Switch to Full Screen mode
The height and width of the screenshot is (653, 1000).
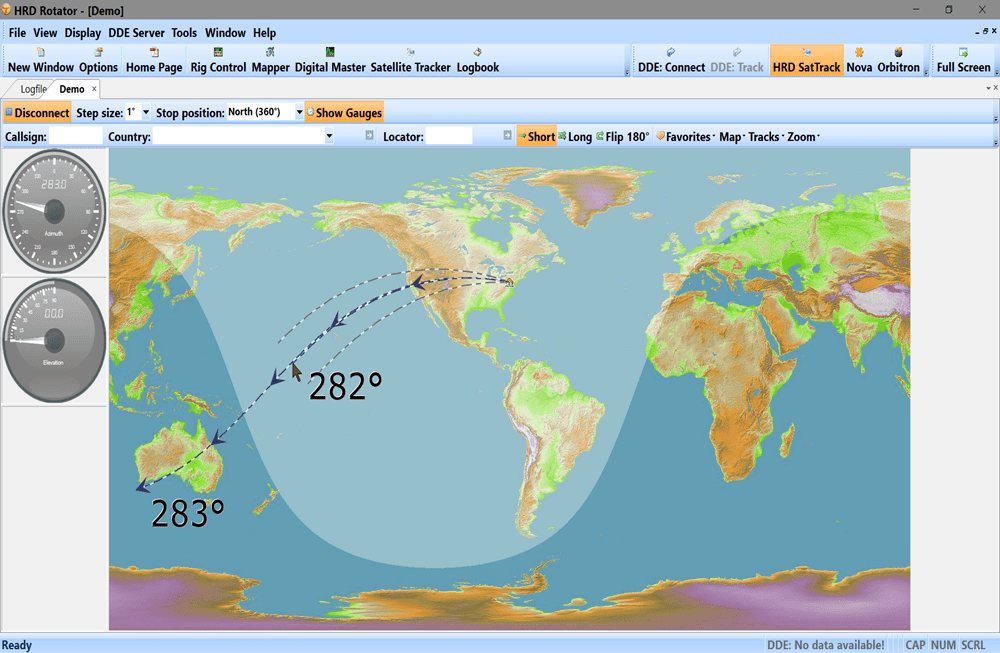point(963,61)
